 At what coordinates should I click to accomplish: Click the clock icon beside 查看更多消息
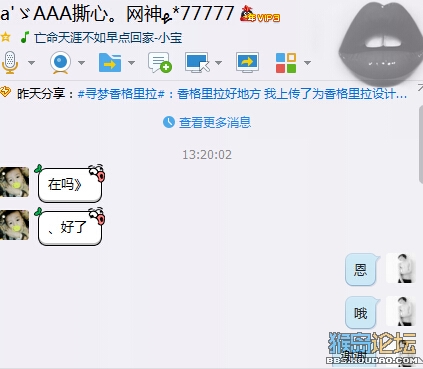[169, 122]
